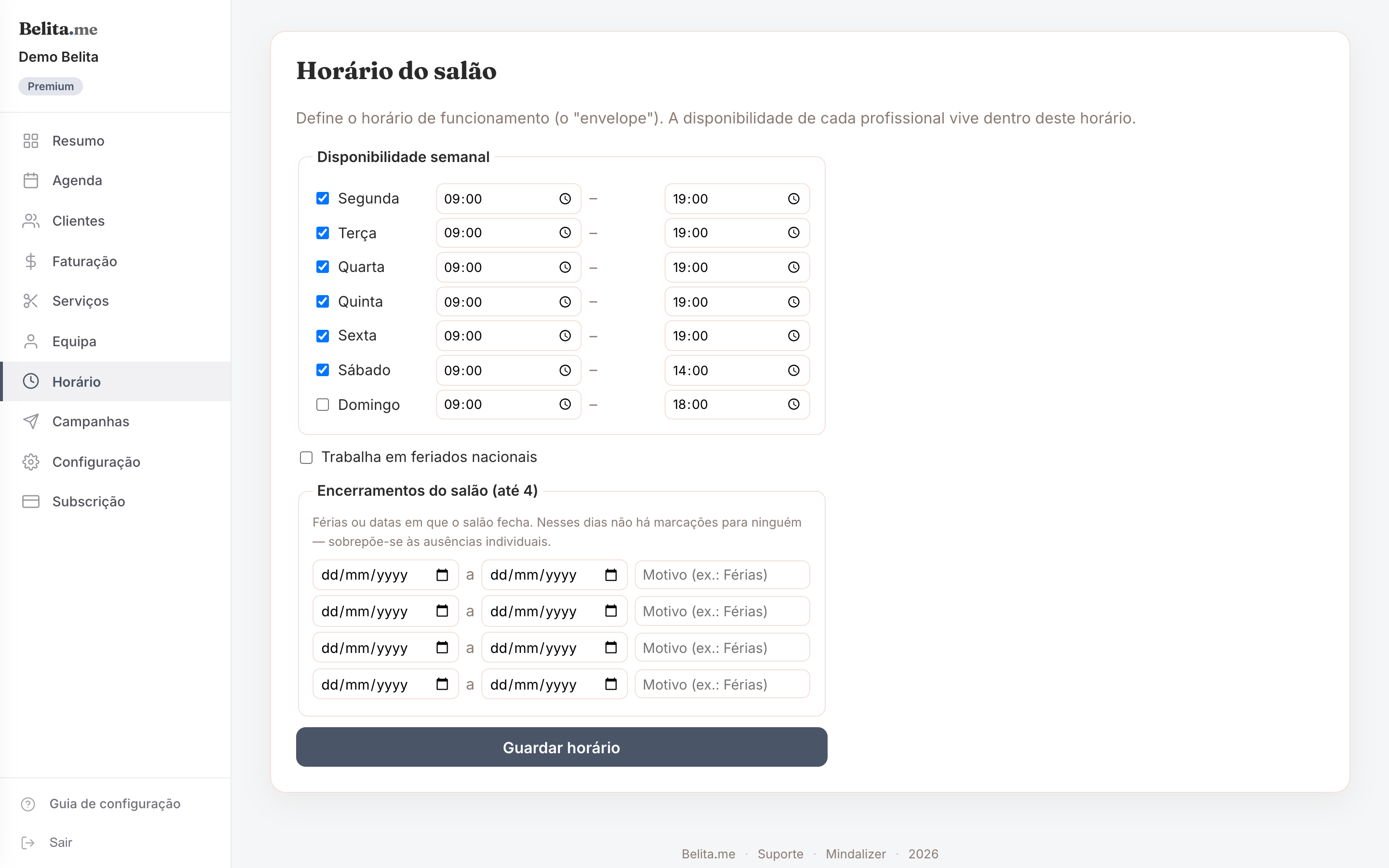The image size is (1389, 868).
Task: Click the Premium plan badge
Action: (x=51, y=86)
